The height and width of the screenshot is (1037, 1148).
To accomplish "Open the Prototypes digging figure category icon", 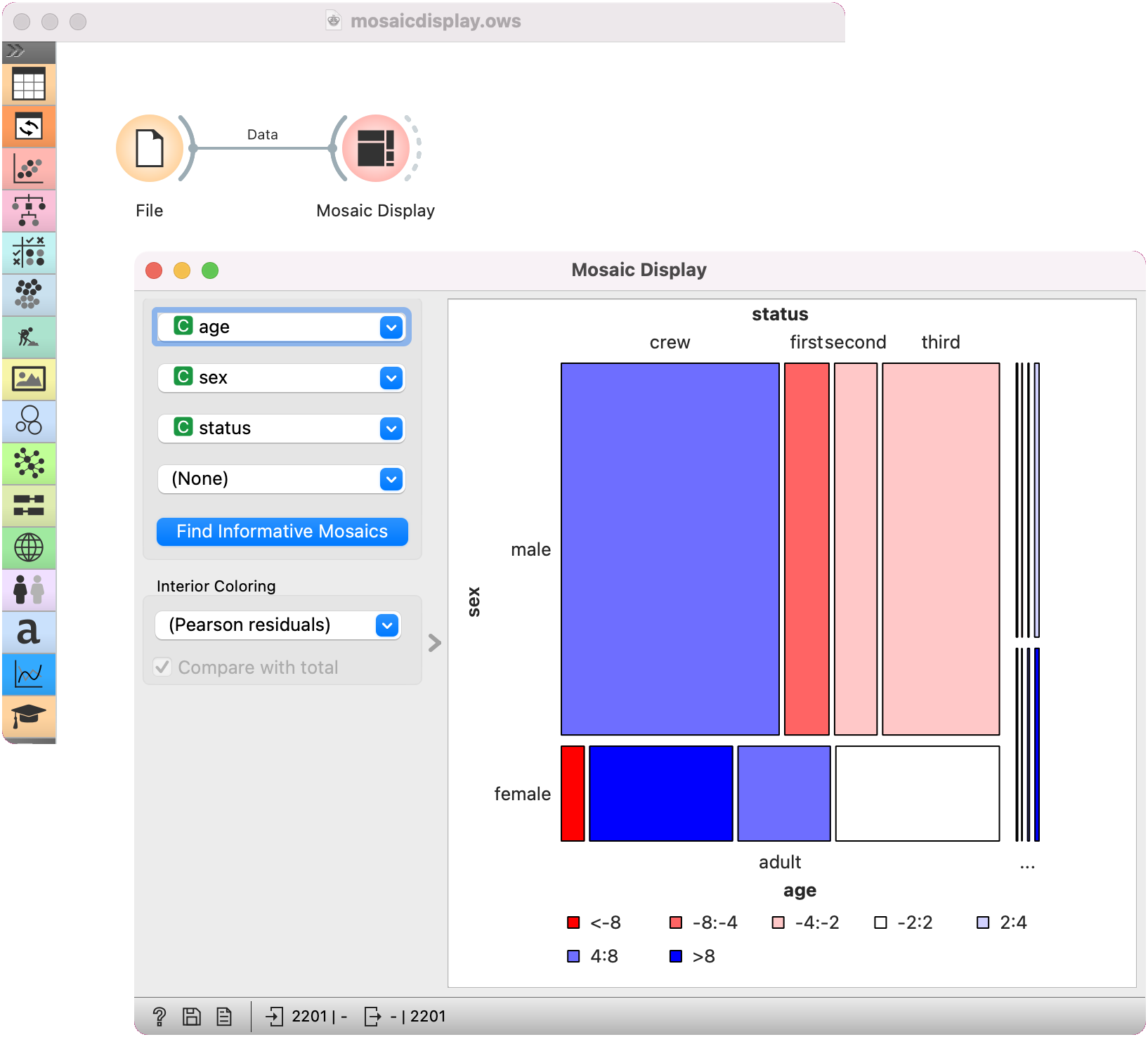I will [x=29, y=337].
